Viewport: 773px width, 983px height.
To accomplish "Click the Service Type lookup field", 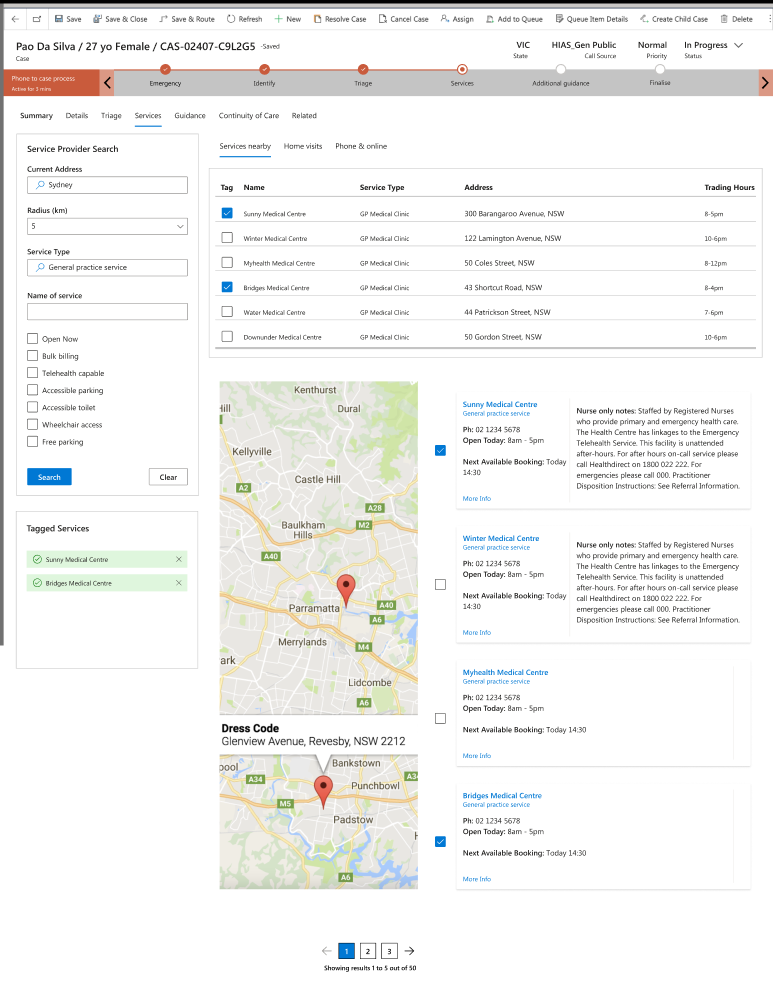I will pos(107,268).
